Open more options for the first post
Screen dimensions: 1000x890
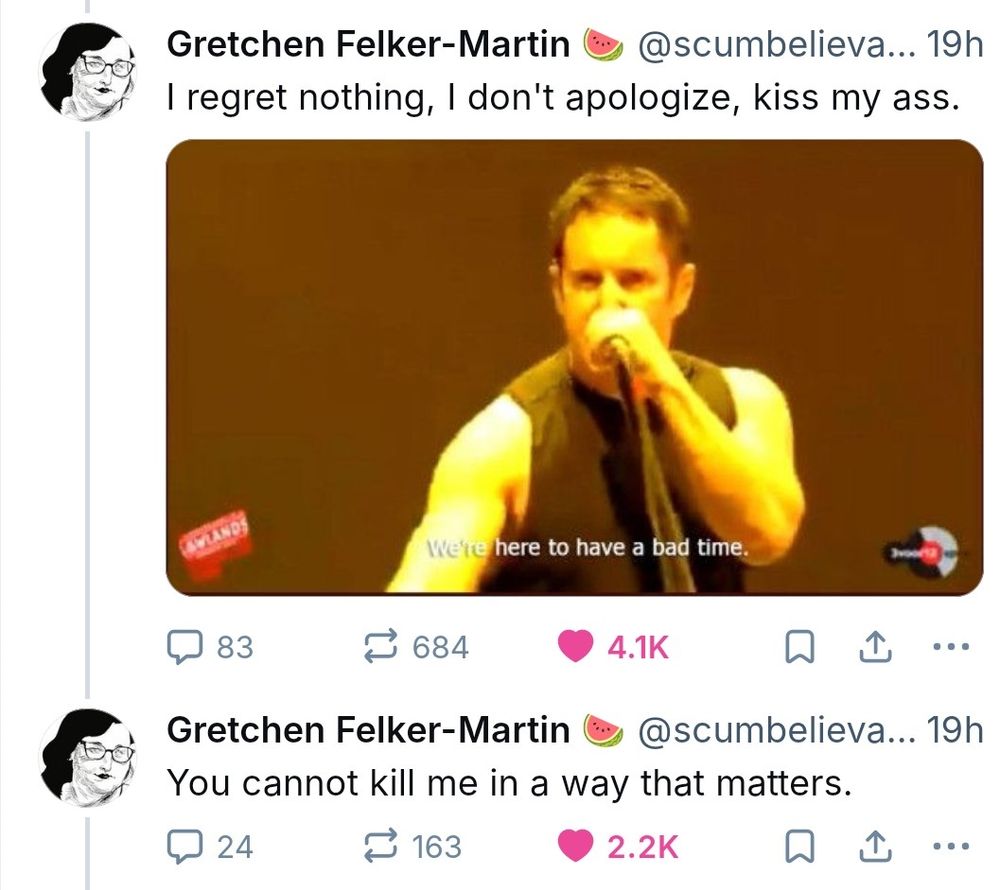click(944, 647)
